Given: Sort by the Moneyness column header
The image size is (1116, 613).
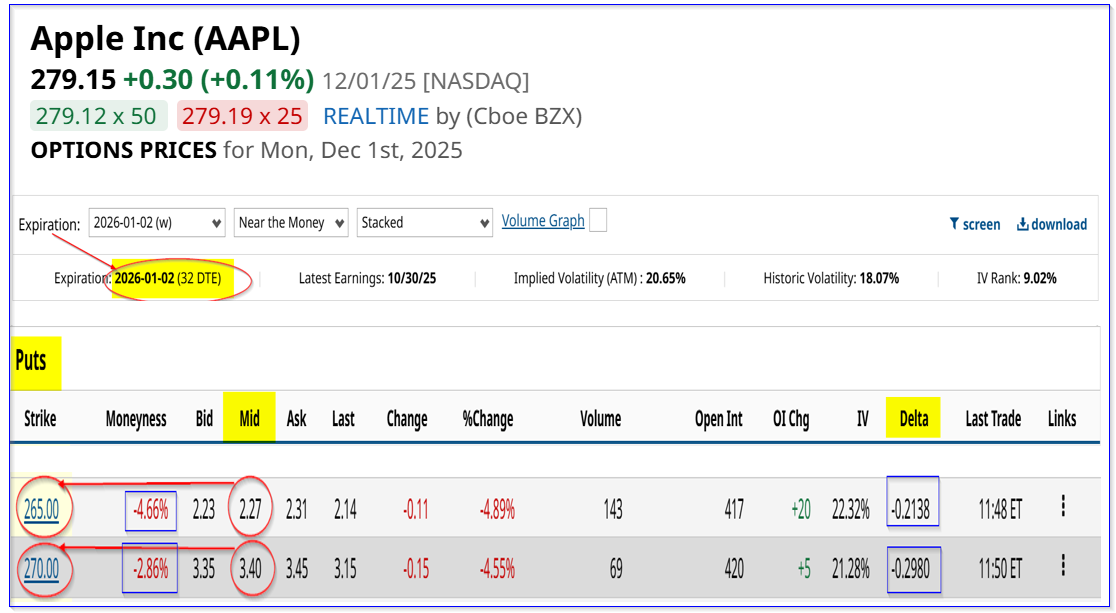Looking at the screenshot, I should click(x=135, y=418).
